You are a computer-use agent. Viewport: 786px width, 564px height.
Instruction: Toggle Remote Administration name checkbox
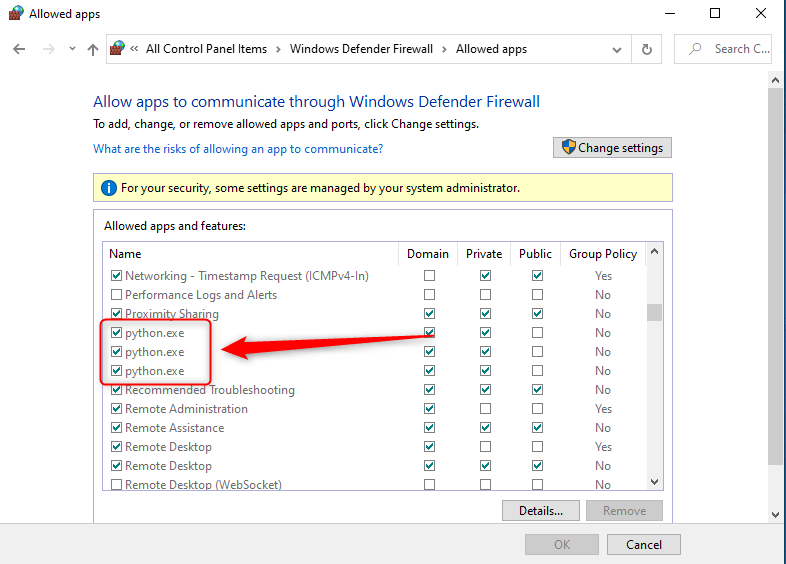point(116,409)
